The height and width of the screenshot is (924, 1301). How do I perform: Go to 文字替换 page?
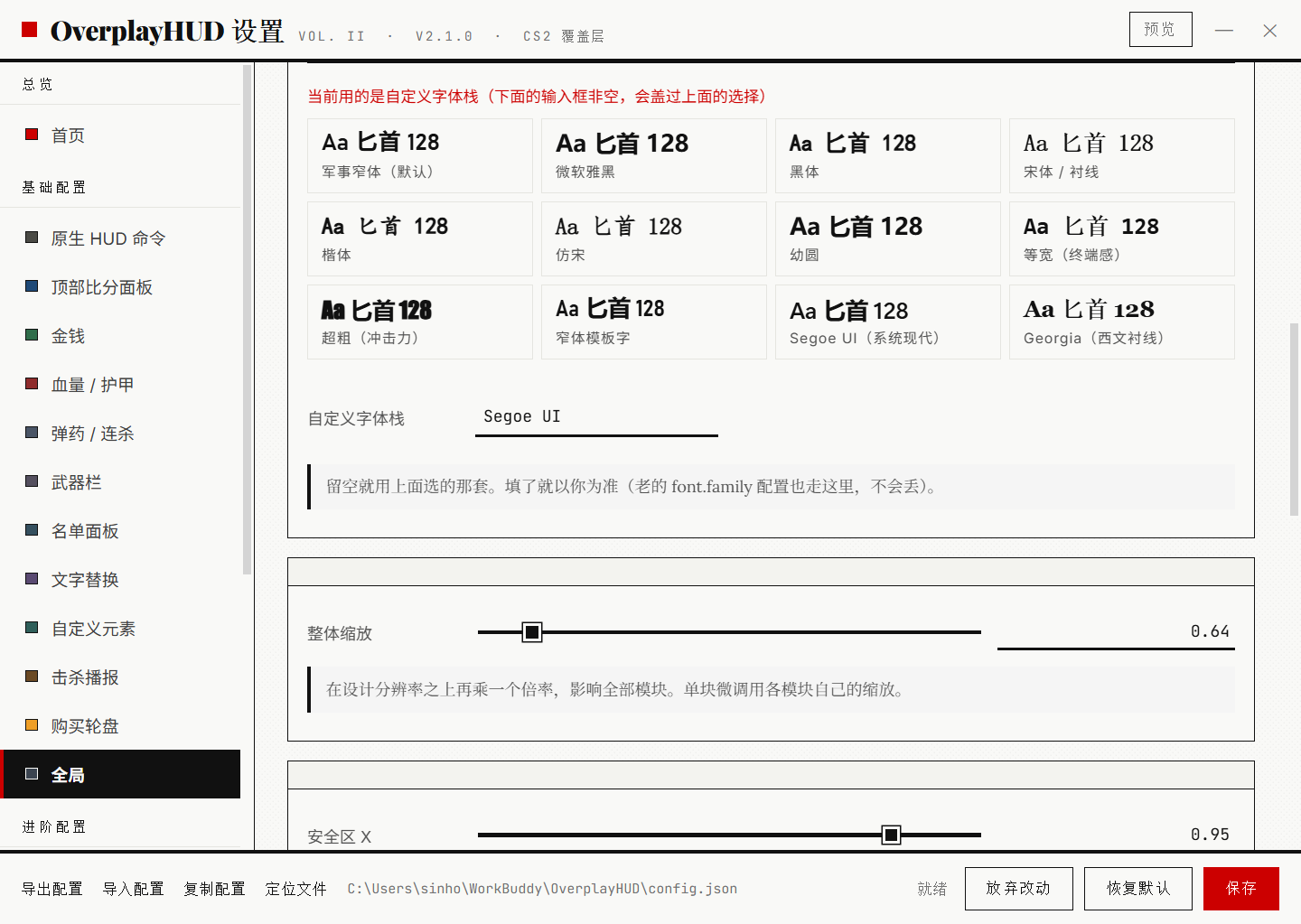121,580
